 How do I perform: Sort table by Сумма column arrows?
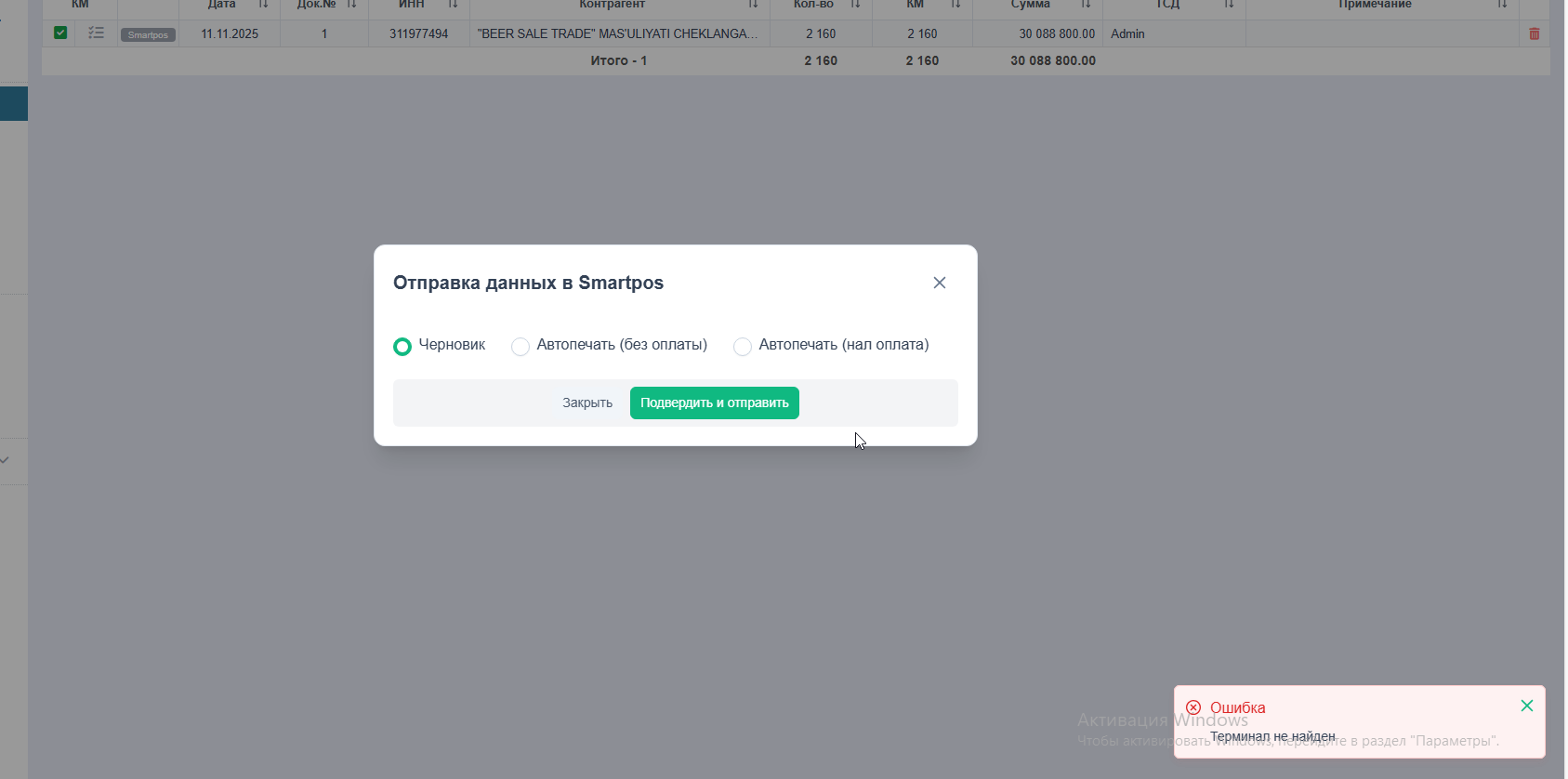(1086, 5)
